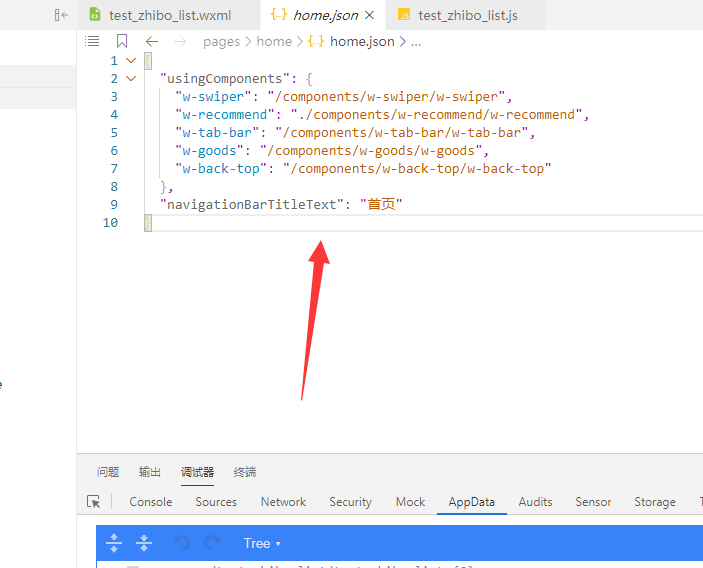Toggle the bookmark icon in editor toolbar
Image resolution: width=703 pixels, height=568 pixels.
(x=122, y=41)
